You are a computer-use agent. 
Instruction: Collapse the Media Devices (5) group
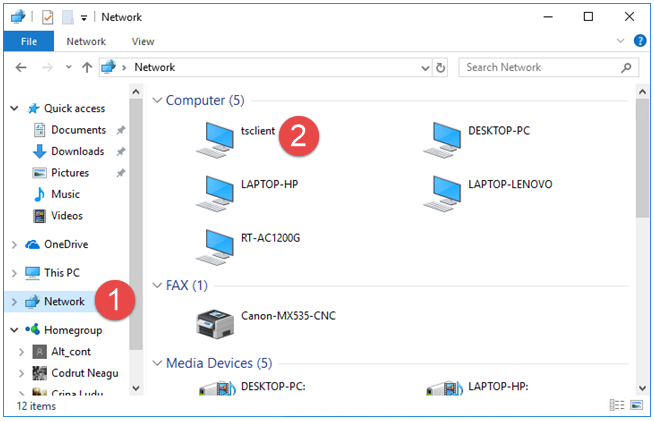click(x=157, y=363)
